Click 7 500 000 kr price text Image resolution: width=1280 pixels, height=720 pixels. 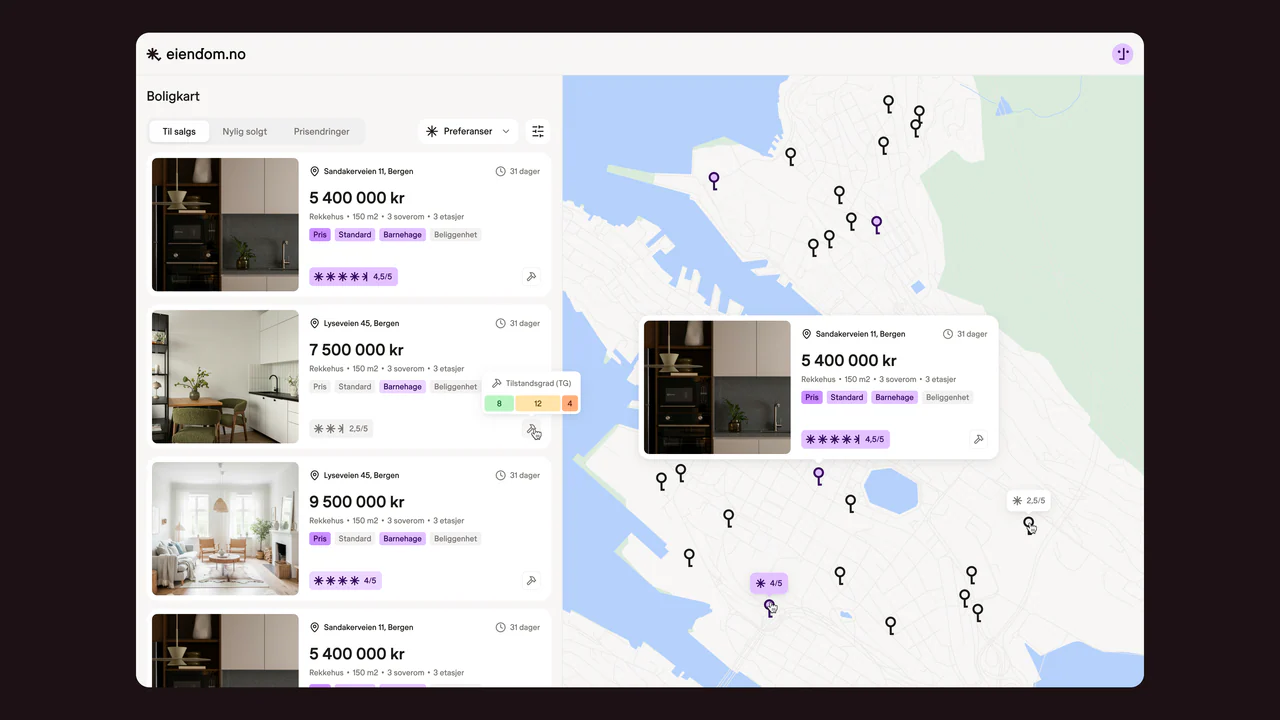[356, 350]
